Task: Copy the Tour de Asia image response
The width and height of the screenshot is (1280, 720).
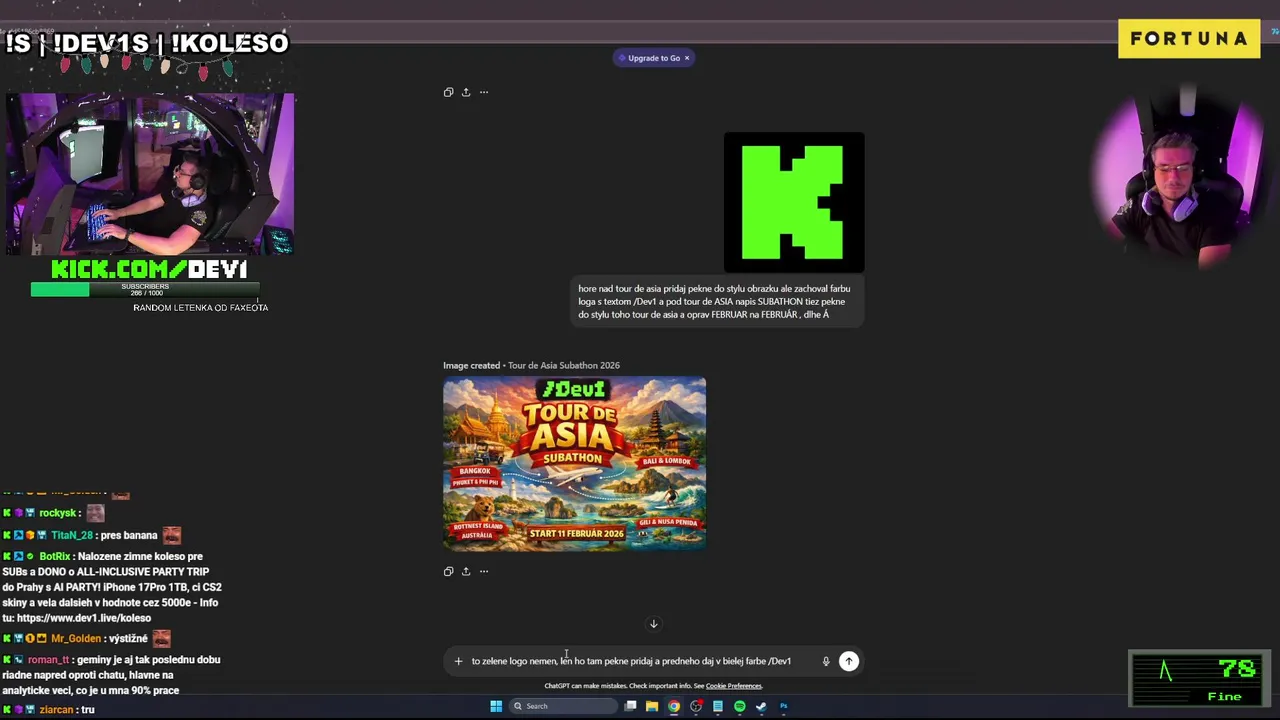Action: pyautogui.click(x=448, y=571)
